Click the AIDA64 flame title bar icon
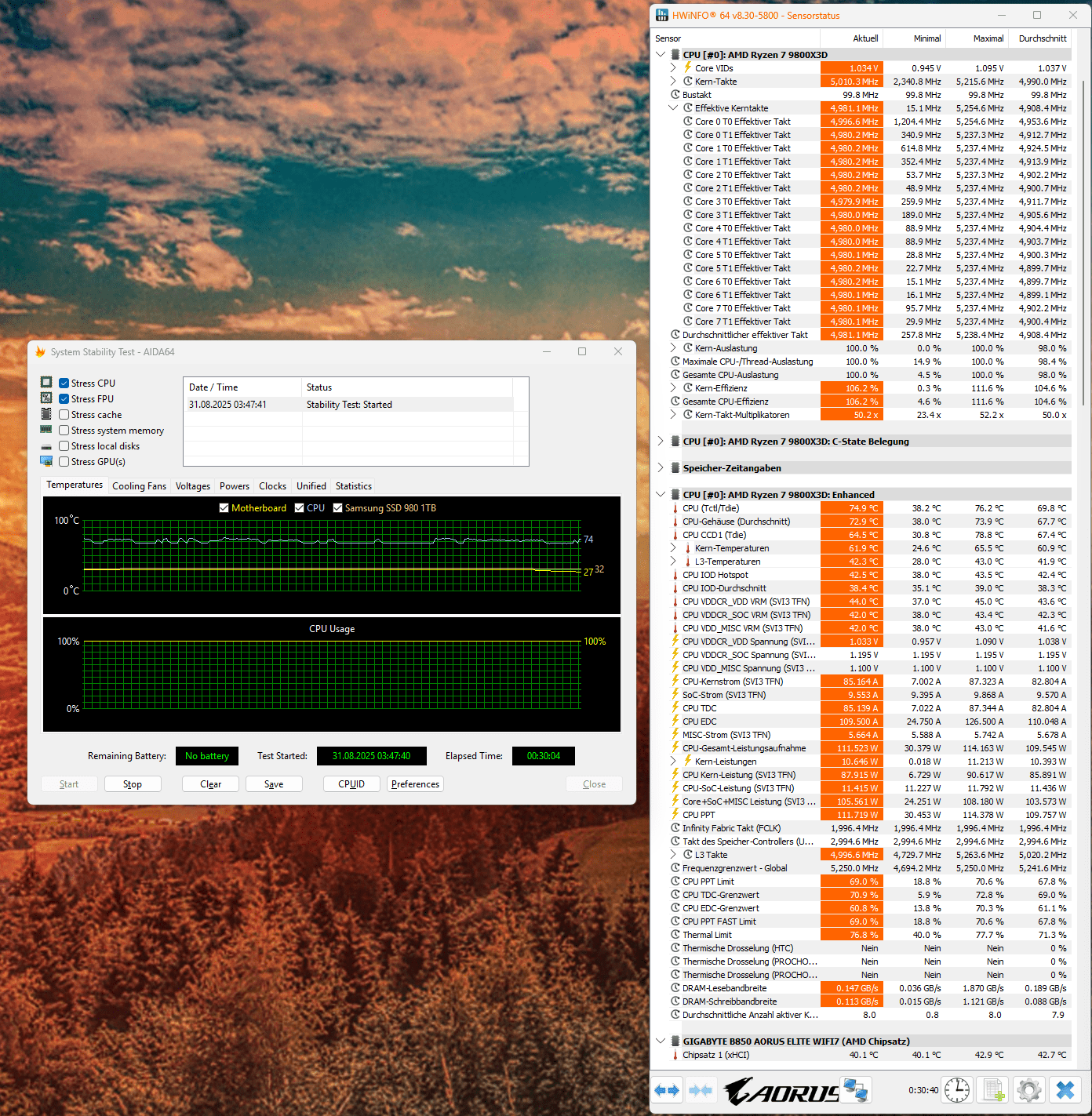 [40, 351]
